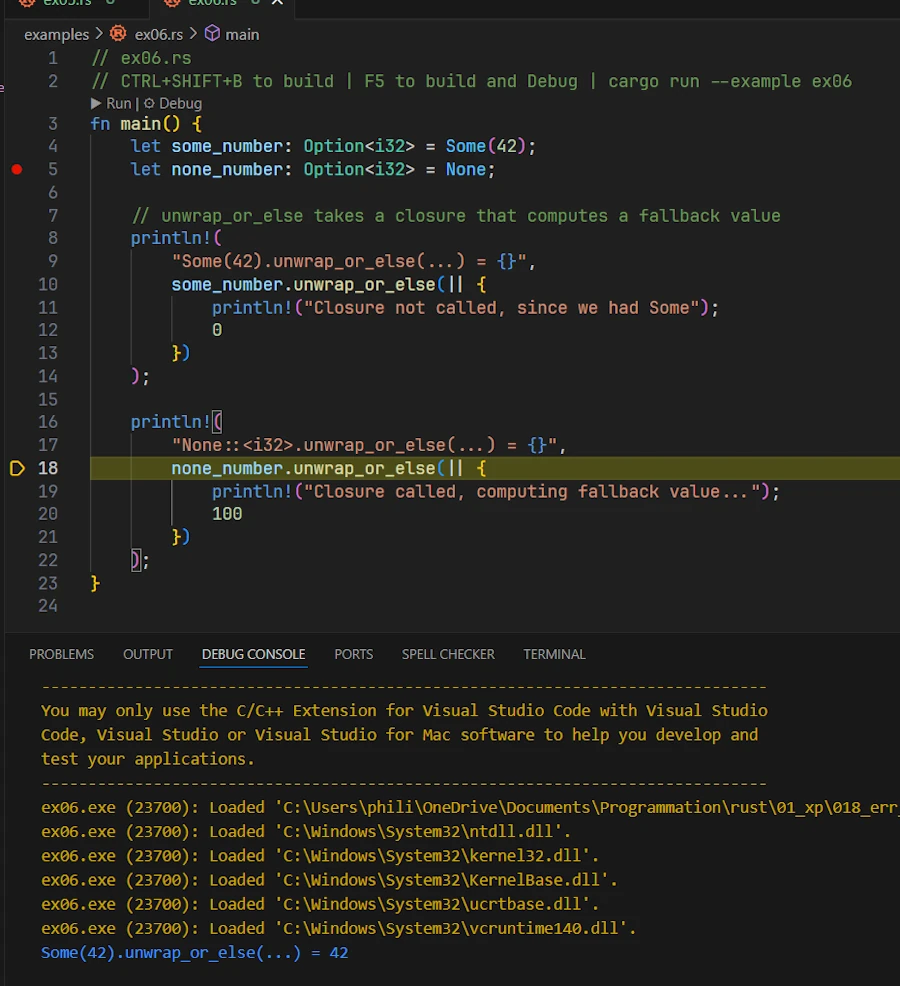
Task: Open the main symbol breadcrumb dropdown
Action: coord(241,34)
